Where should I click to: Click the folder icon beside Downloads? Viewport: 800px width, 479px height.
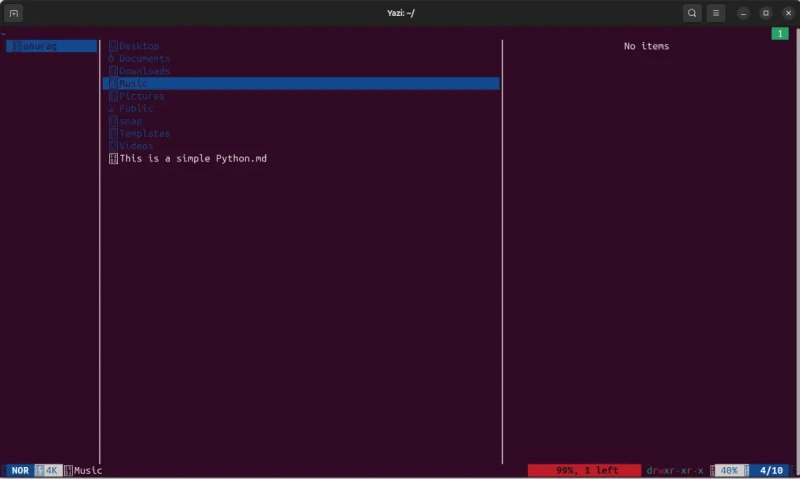coord(113,71)
